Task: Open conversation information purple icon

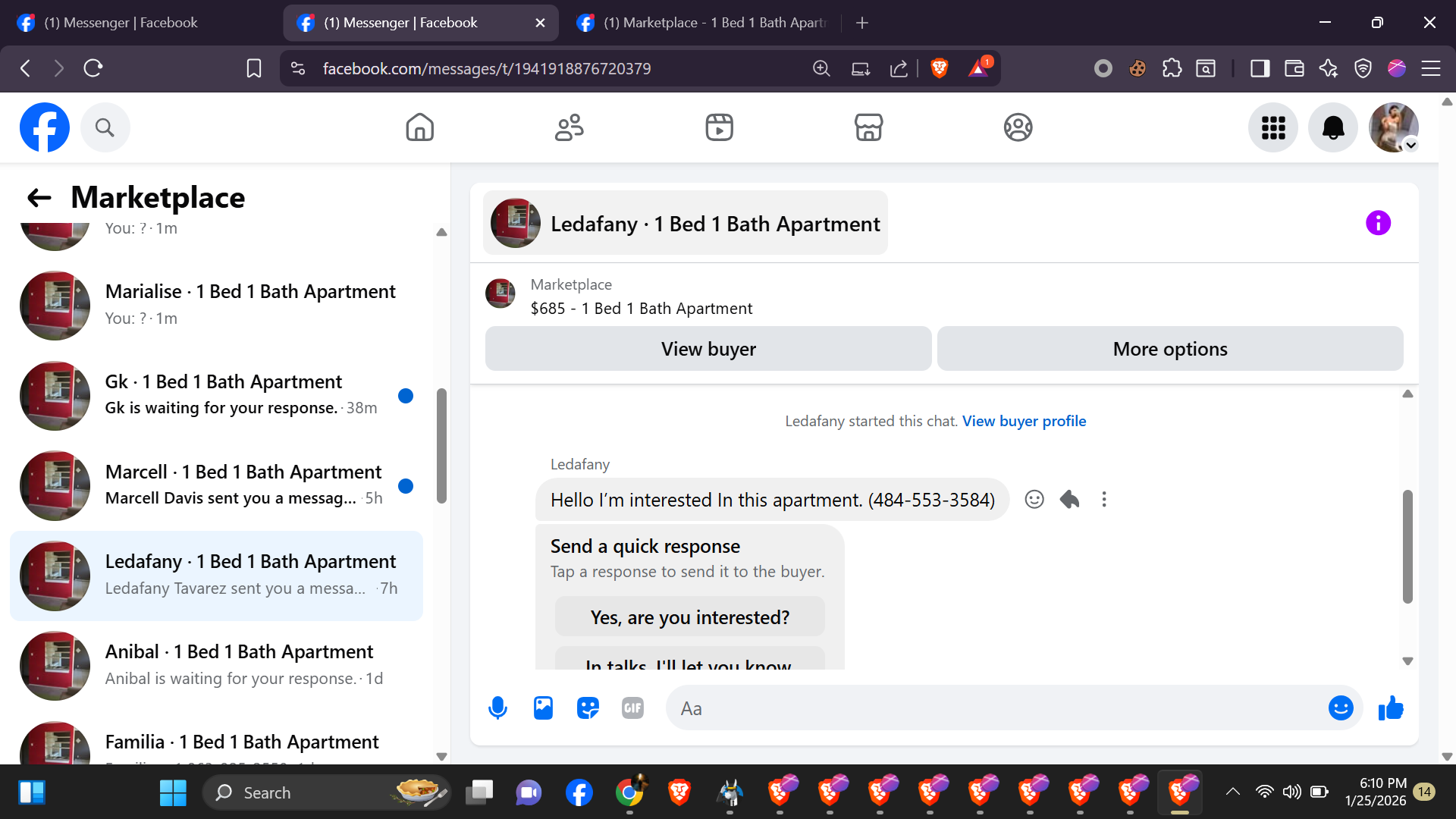Action: click(x=1378, y=223)
